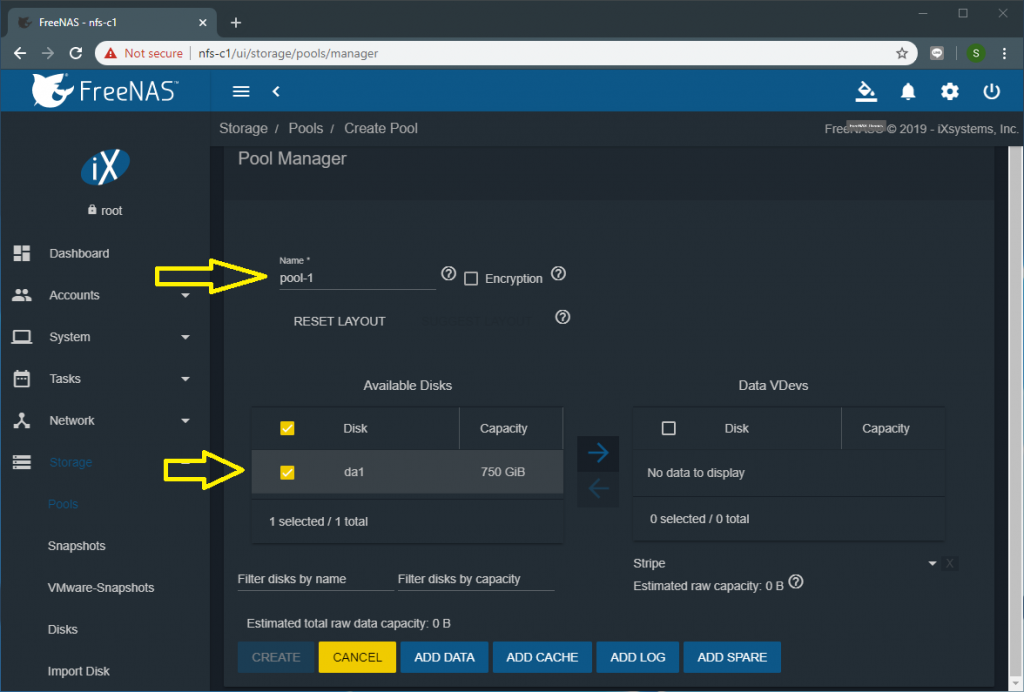Screen dimensions: 1024x692
Task: Click the power icon in the toolbar
Action: point(991,91)
